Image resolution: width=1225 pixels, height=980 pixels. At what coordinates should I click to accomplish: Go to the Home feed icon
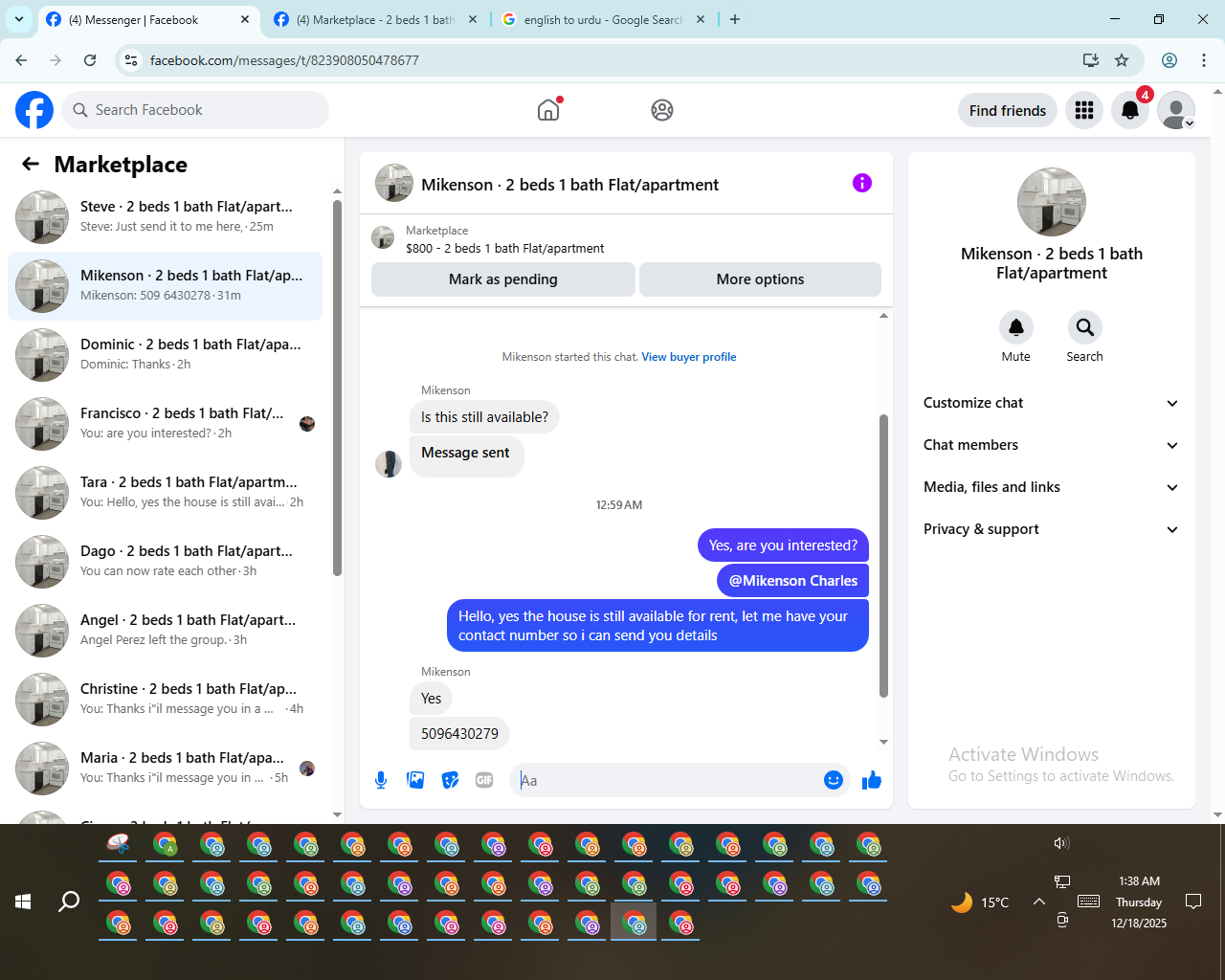coord(548,110)
